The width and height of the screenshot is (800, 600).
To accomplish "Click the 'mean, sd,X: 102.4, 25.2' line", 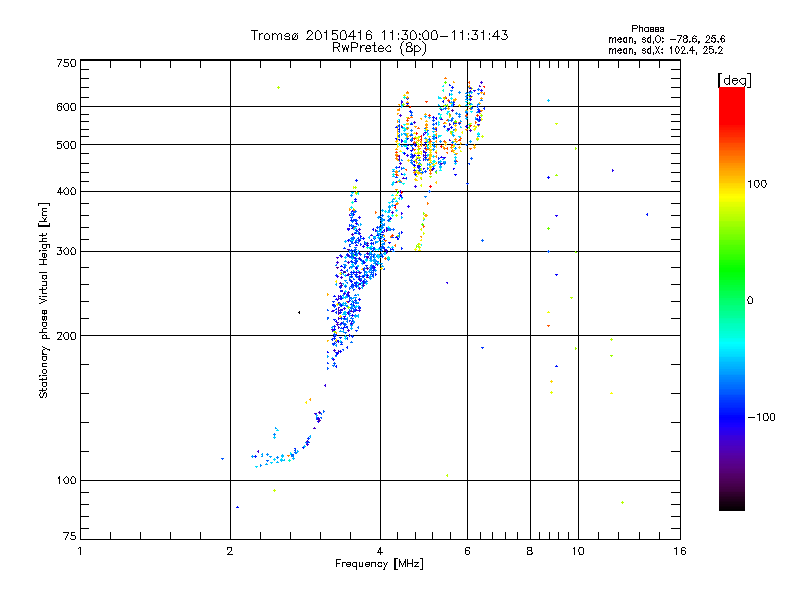I will 665,50.
